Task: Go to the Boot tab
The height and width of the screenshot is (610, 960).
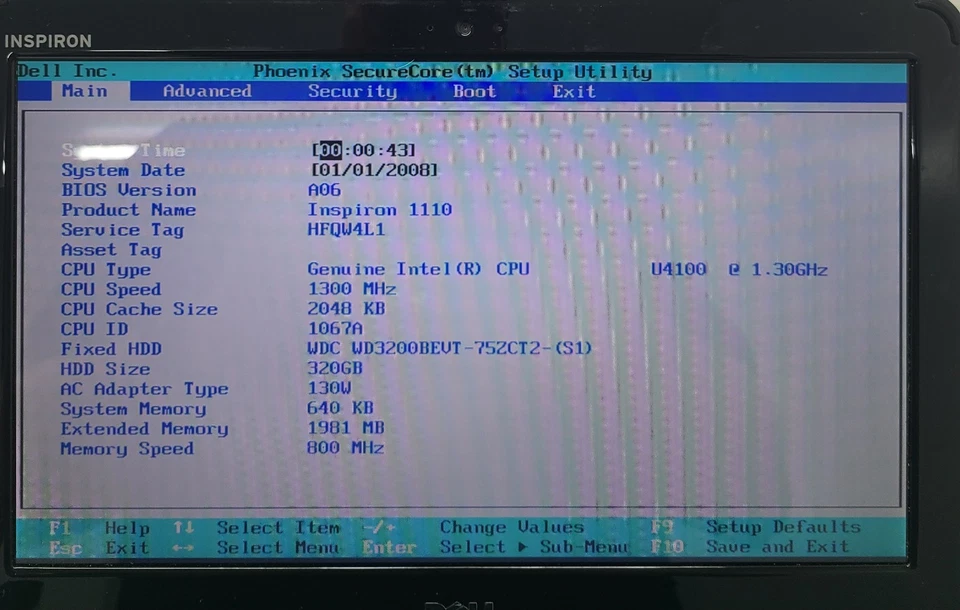Action: point(474,91)
